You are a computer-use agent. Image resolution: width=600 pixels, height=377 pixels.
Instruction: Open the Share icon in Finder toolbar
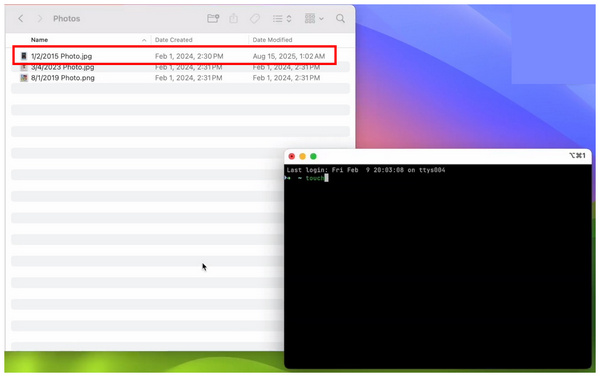tap(233, 18)
